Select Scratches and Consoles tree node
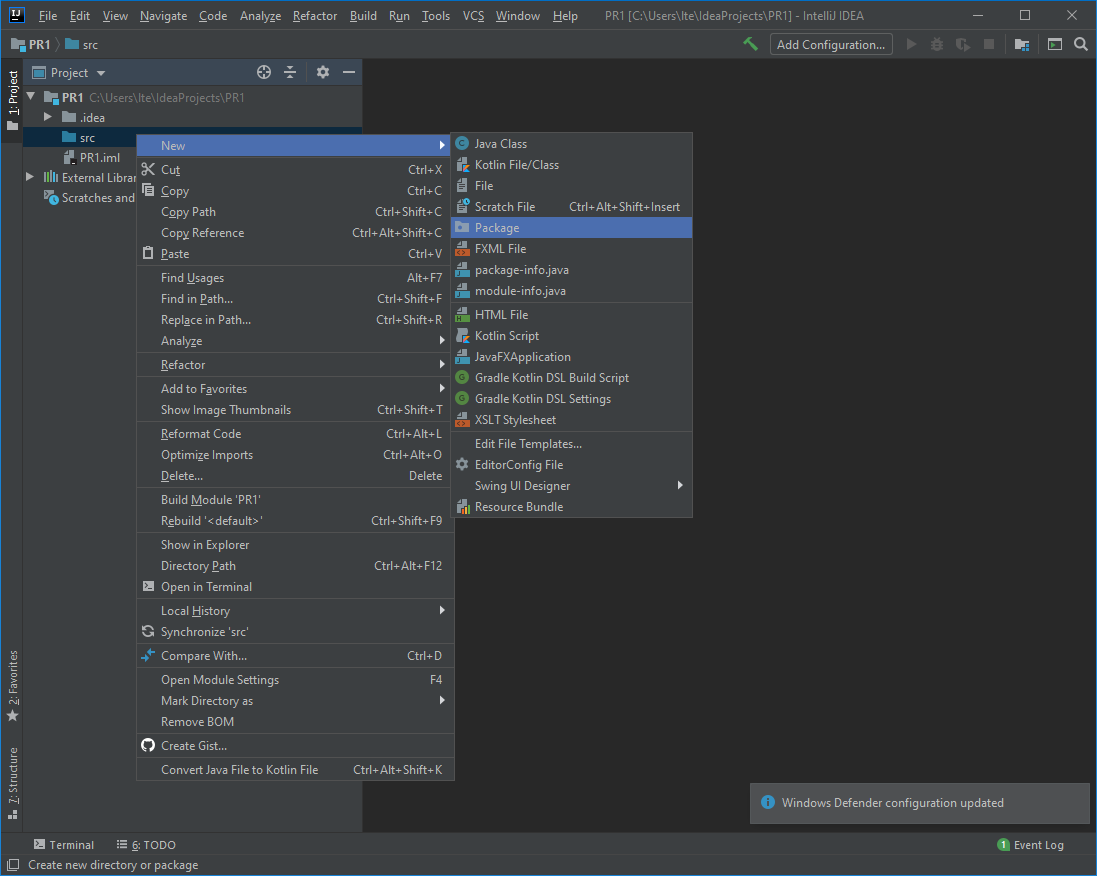This screenshot has height=876, width=1097. pos(90,197)
